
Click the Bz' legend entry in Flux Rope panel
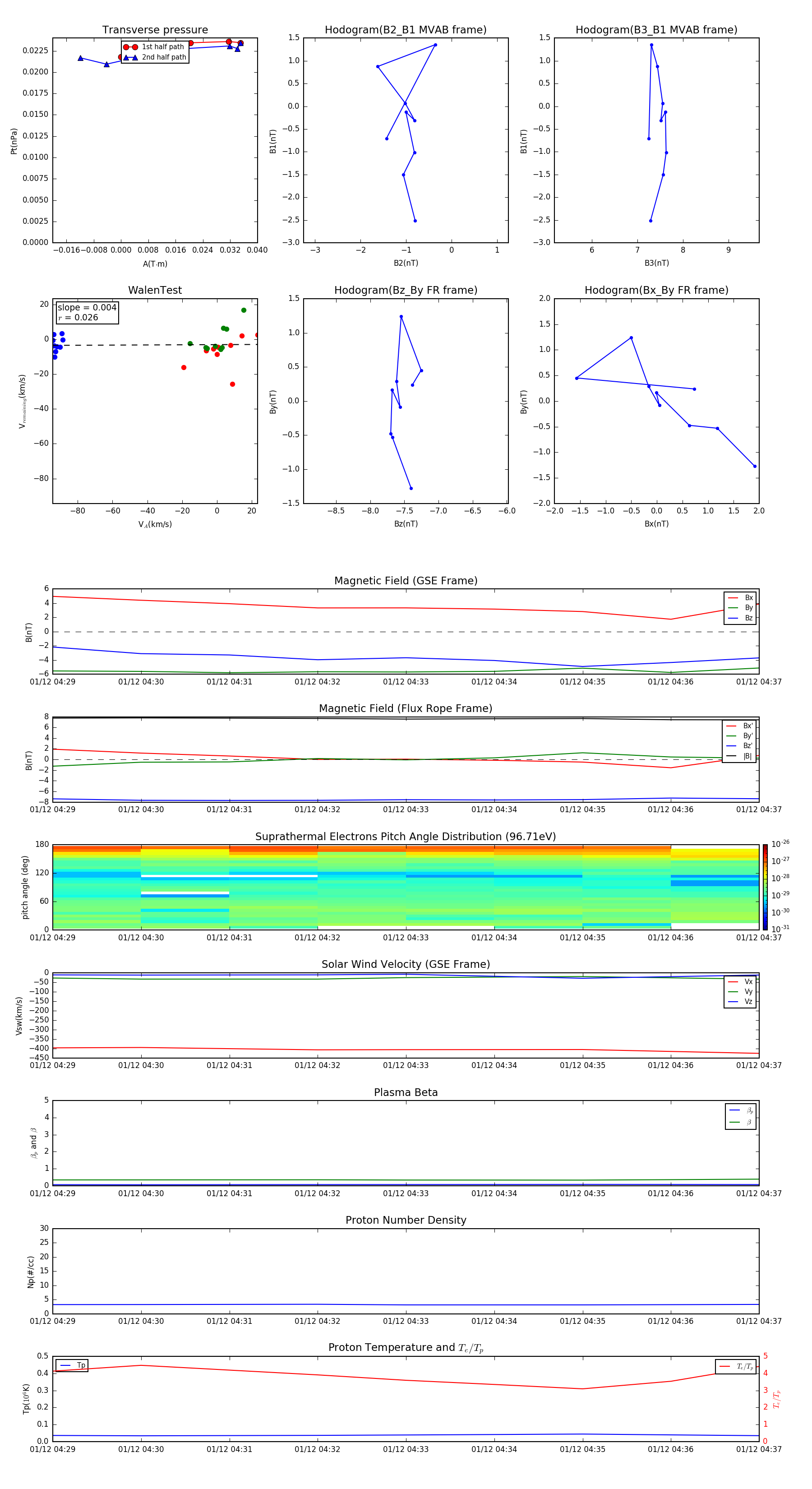click(739, 746)
